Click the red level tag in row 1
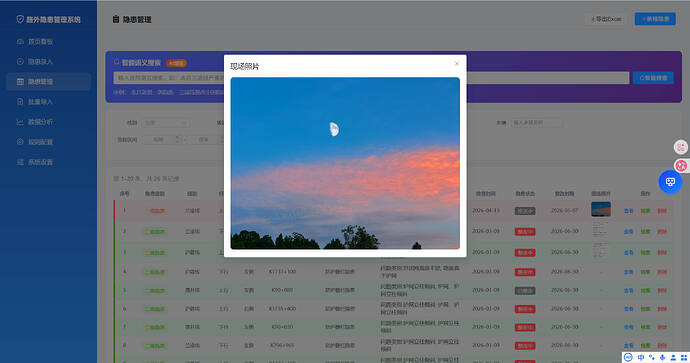690x363 pixels. pyautogui.click(x=155, y=211)
